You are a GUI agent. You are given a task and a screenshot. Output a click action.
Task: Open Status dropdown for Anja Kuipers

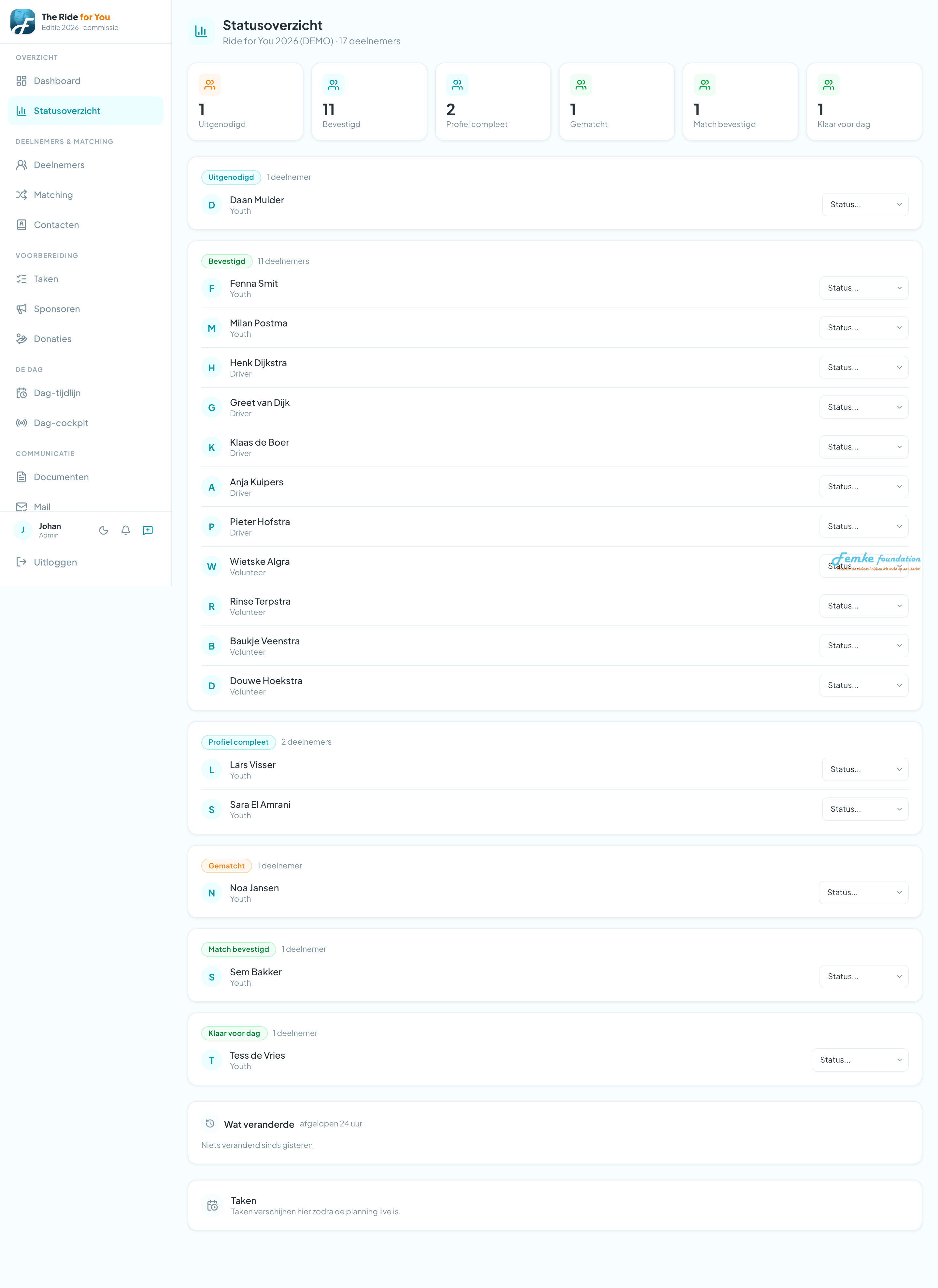864,487
